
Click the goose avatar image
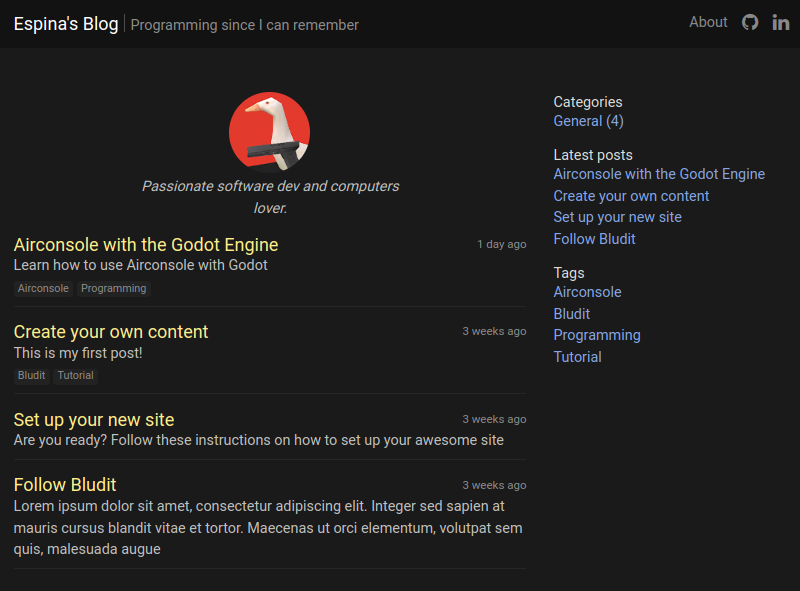(269, 132)
